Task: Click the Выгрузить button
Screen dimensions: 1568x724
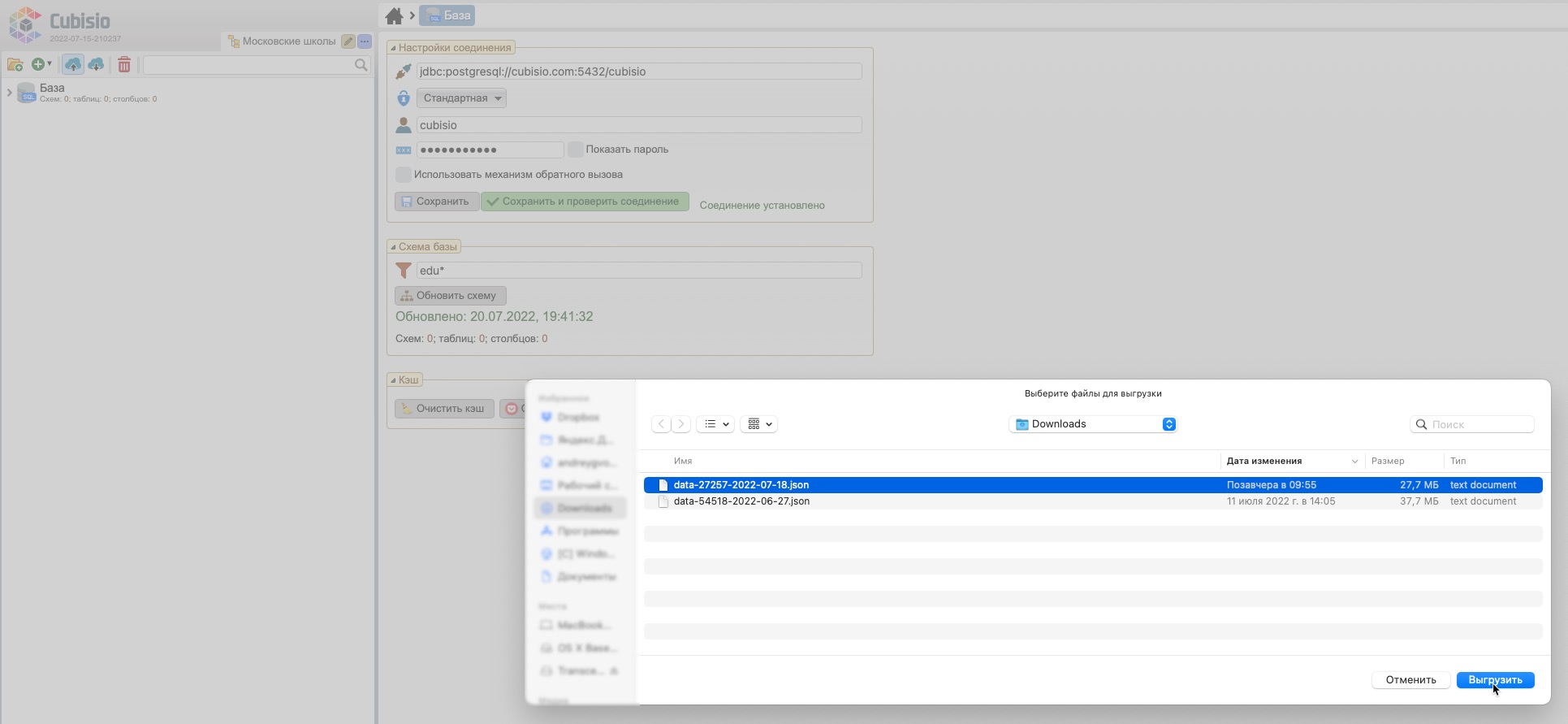Action: tap(1495, 680)
